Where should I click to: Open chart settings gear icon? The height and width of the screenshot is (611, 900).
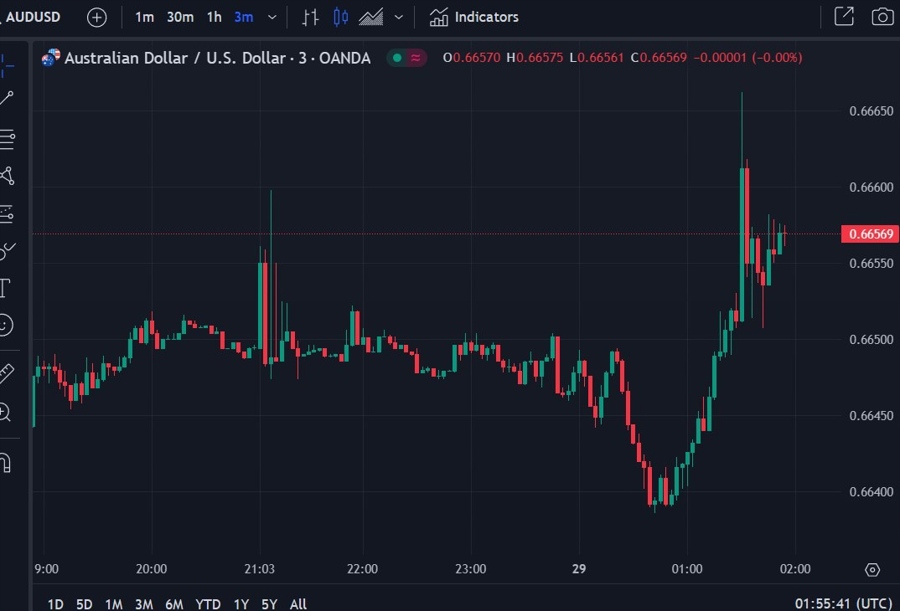tap(872, 570)
